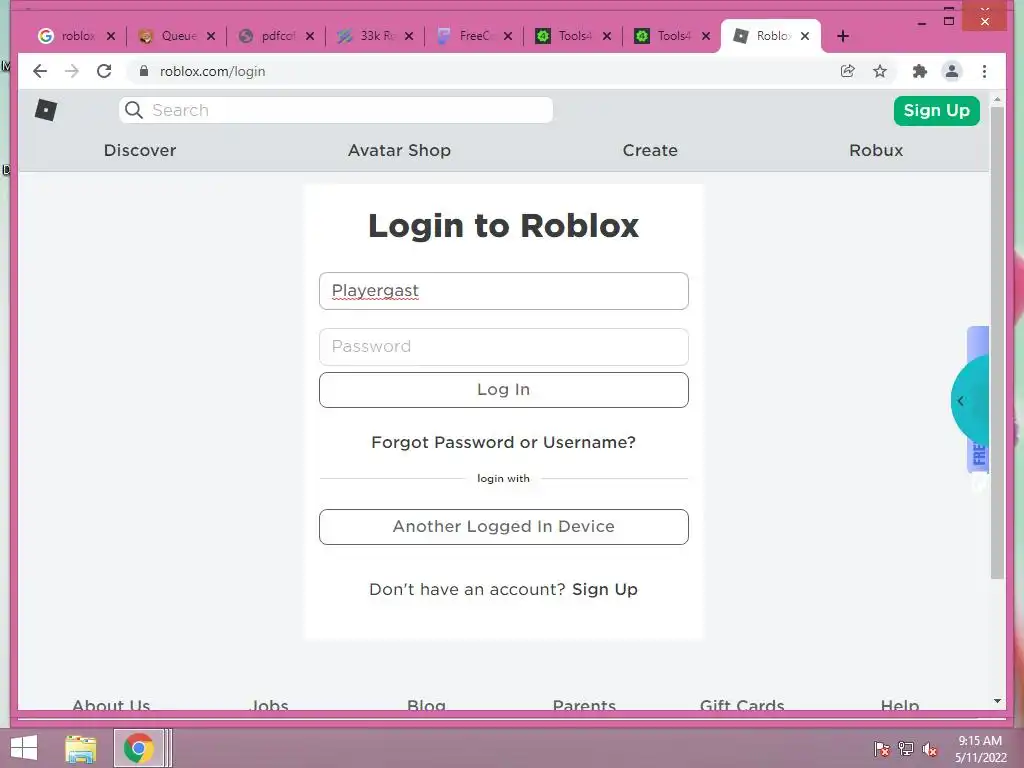Open the Windows Start button

click(x=24, y=748)
